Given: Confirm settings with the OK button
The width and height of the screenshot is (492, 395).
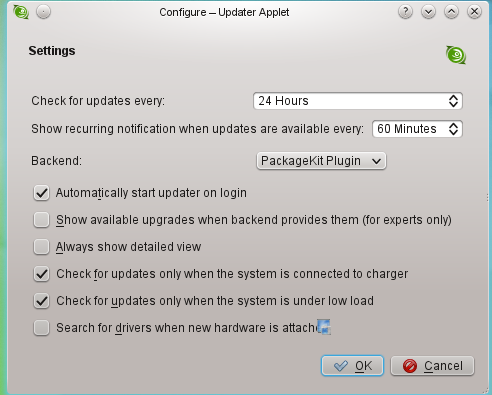Looking at the screenshot, I should click(x=352, y=366).
